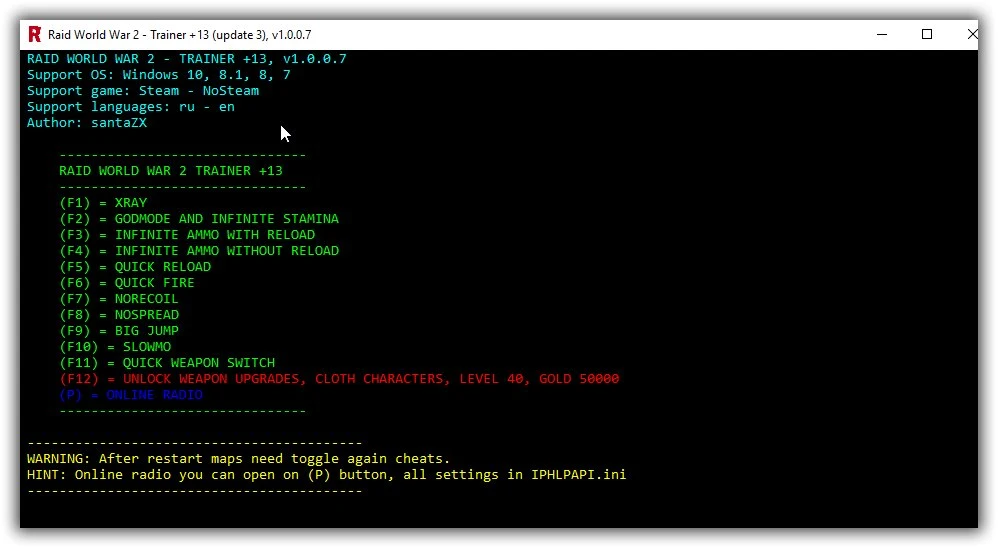Click the 'Author: santaZX' line

87,122
